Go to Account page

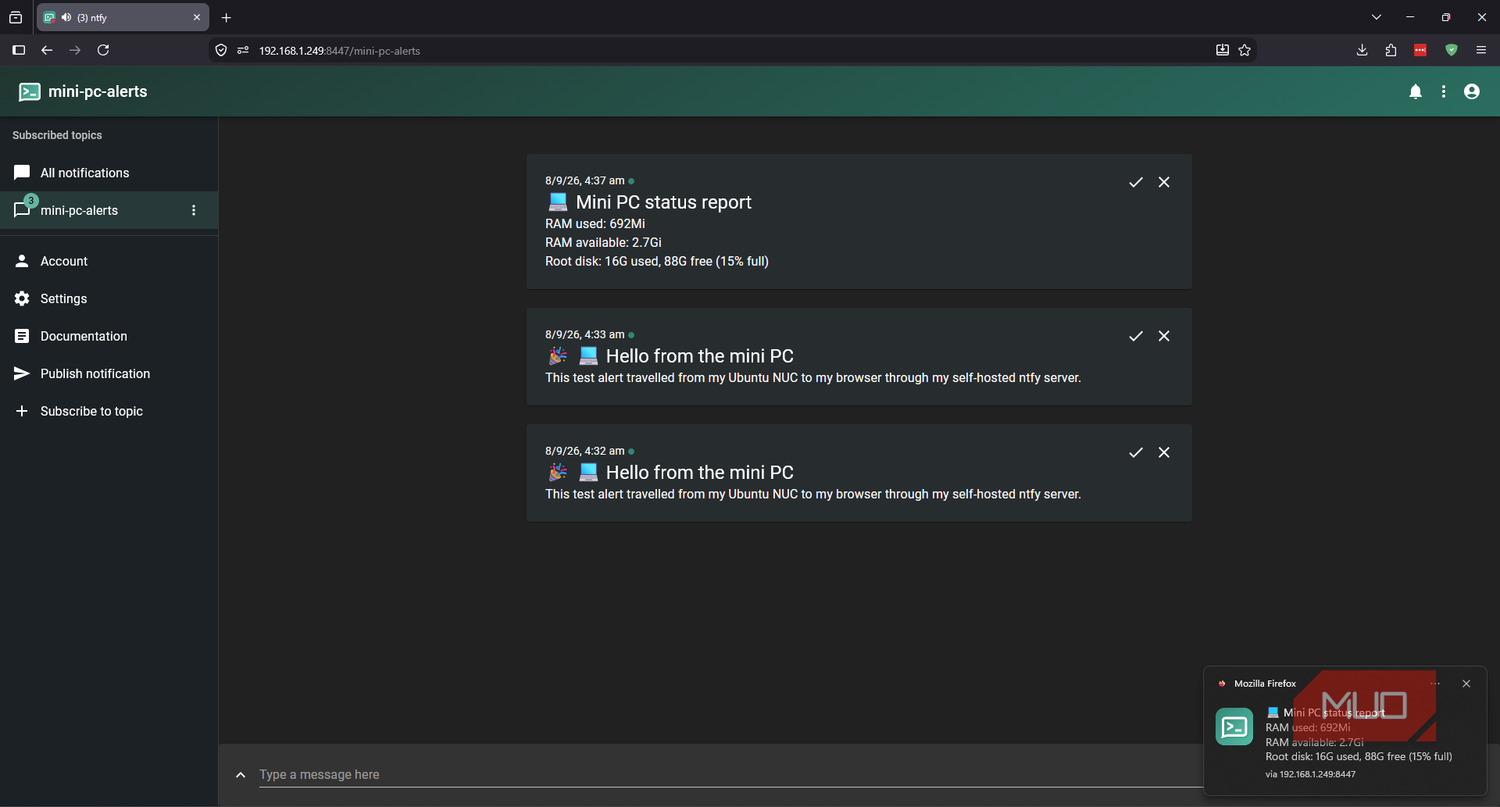pyautogui.click(x=109, y=261)
